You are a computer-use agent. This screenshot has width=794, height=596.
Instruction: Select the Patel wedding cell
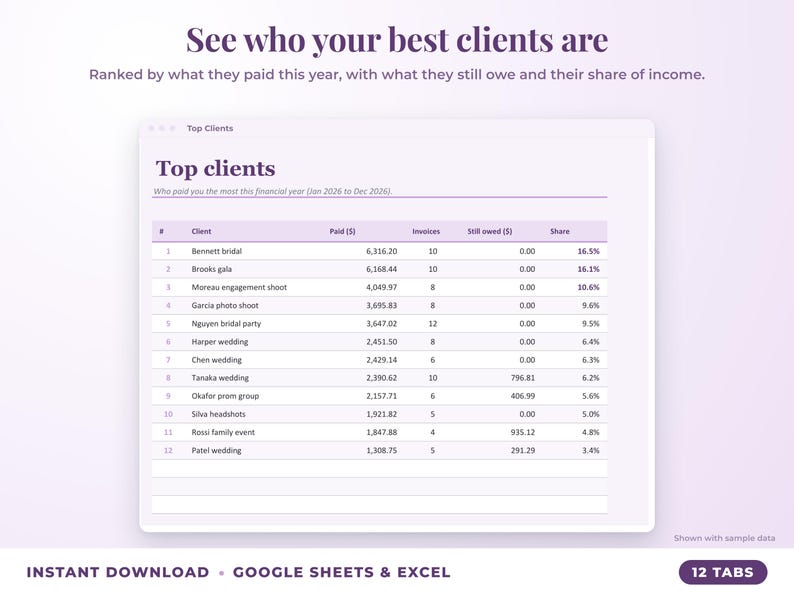[x=216, y=451]
